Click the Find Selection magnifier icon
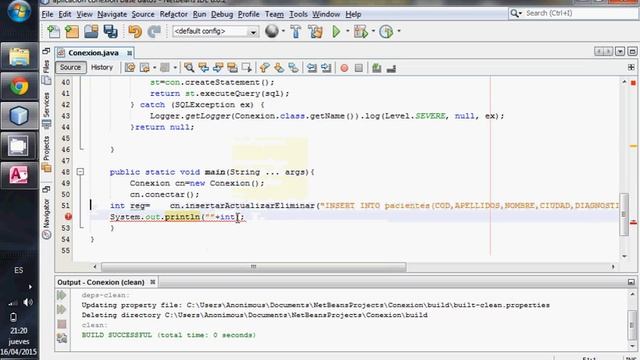This screenshot has width=640, height=360. point(189,68)
